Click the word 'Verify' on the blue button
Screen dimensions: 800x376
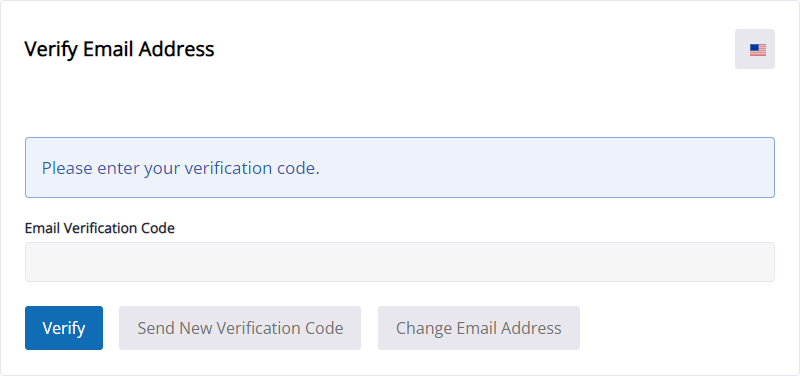[x=64, y=328]
